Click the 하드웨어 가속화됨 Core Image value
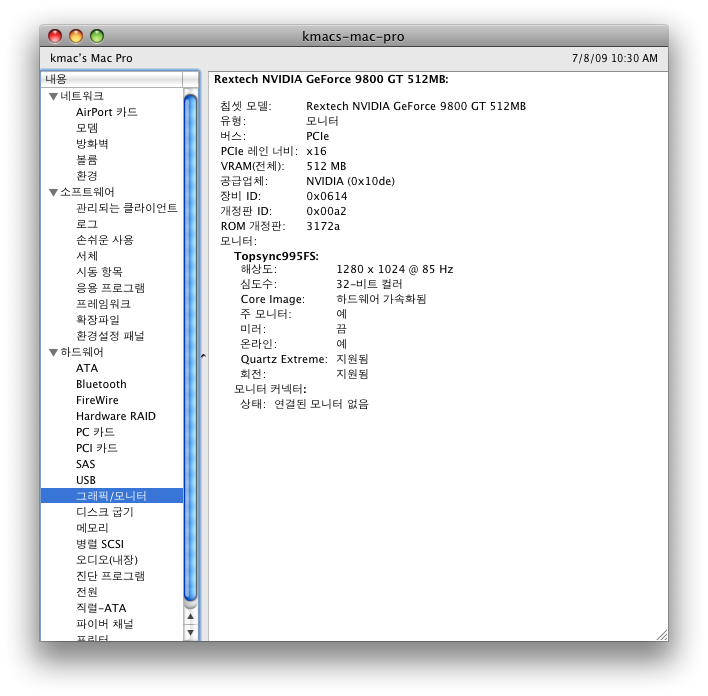The width and height of the screenshot is (708, 696). (381, 299)
